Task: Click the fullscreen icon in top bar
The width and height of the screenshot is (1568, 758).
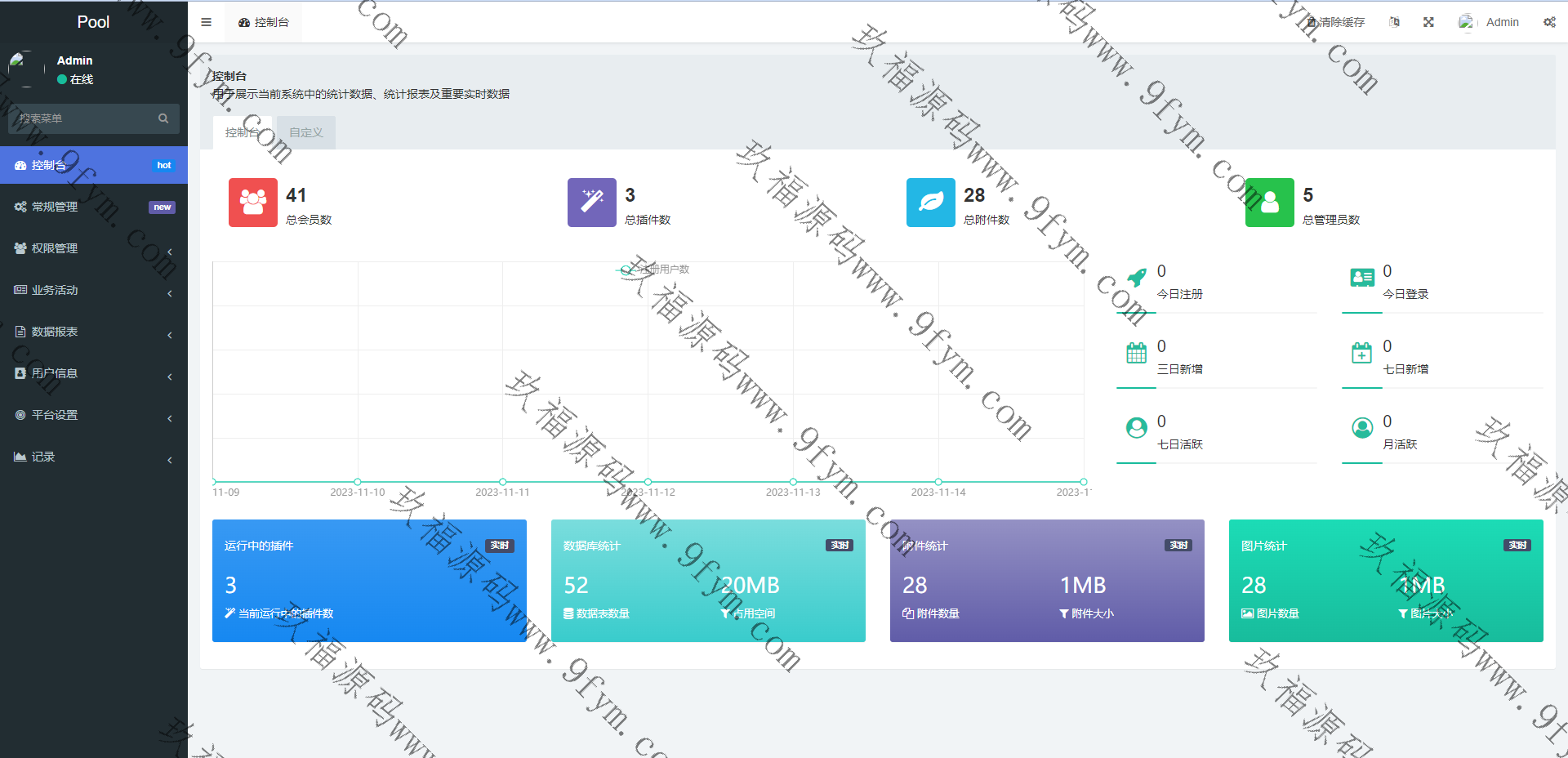Action: (x=1428, y=22)
